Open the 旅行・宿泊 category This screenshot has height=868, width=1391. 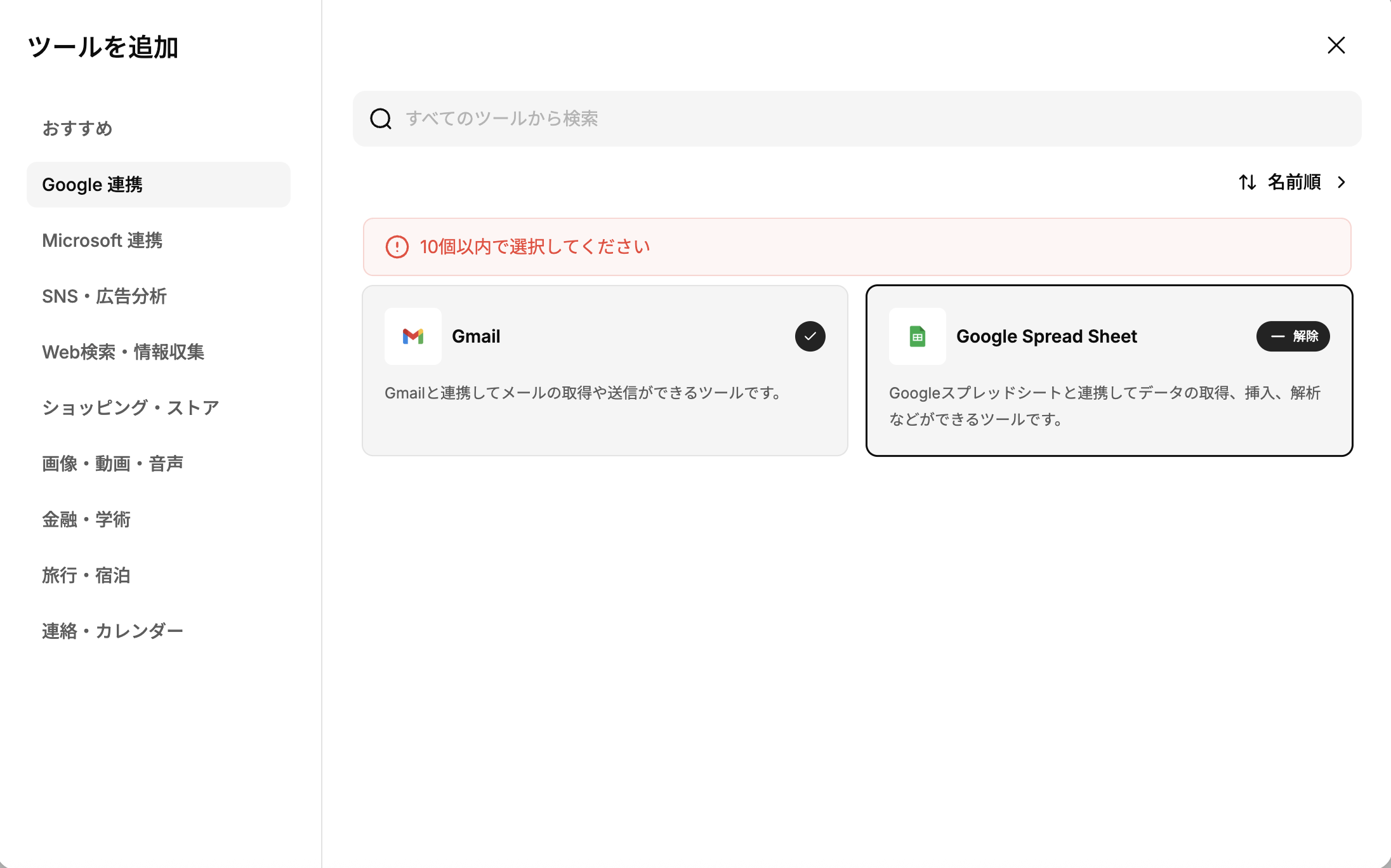click(x=86, y=575)
